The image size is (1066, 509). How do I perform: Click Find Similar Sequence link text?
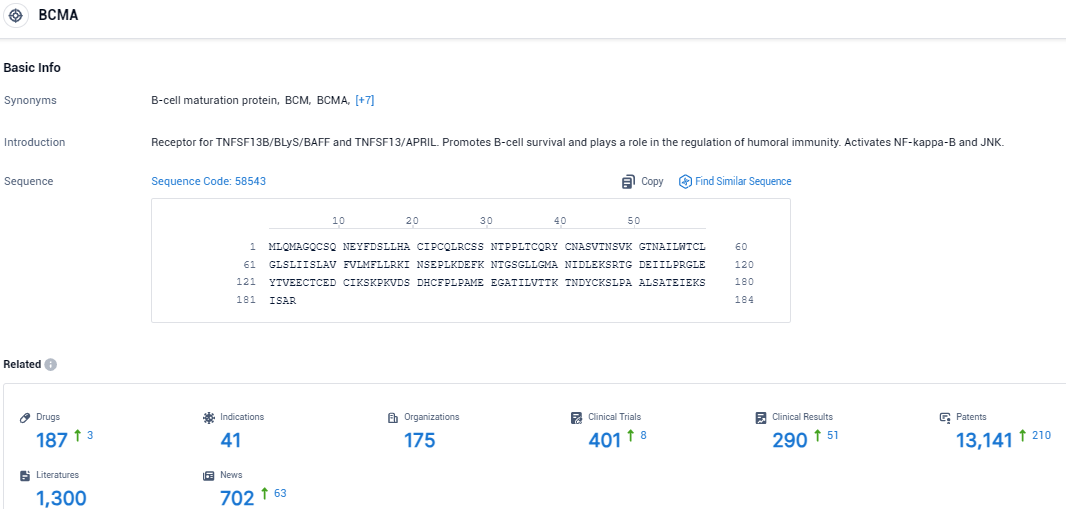(743, 182)
